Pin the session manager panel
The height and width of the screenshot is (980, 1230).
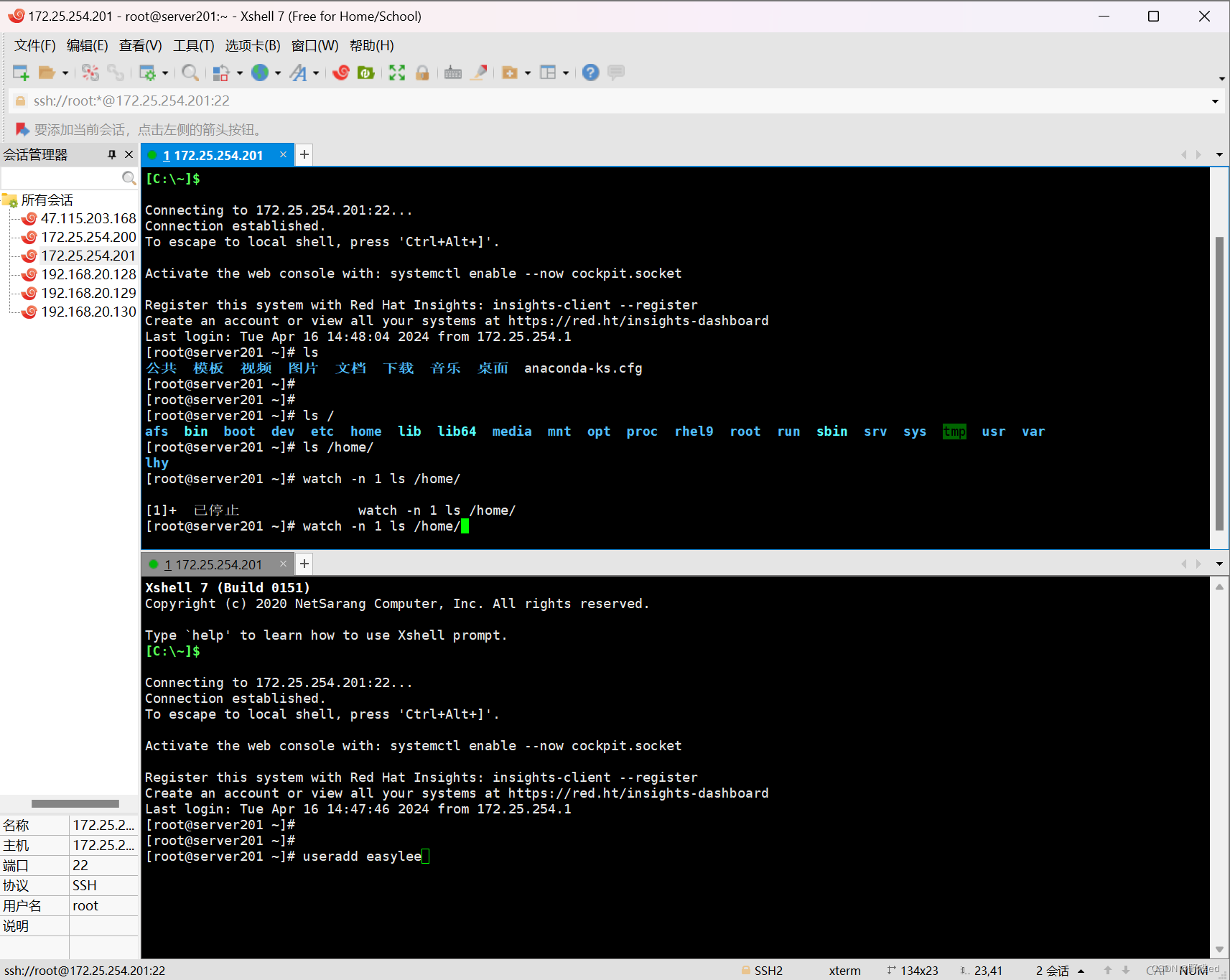(x=112, y=155)
